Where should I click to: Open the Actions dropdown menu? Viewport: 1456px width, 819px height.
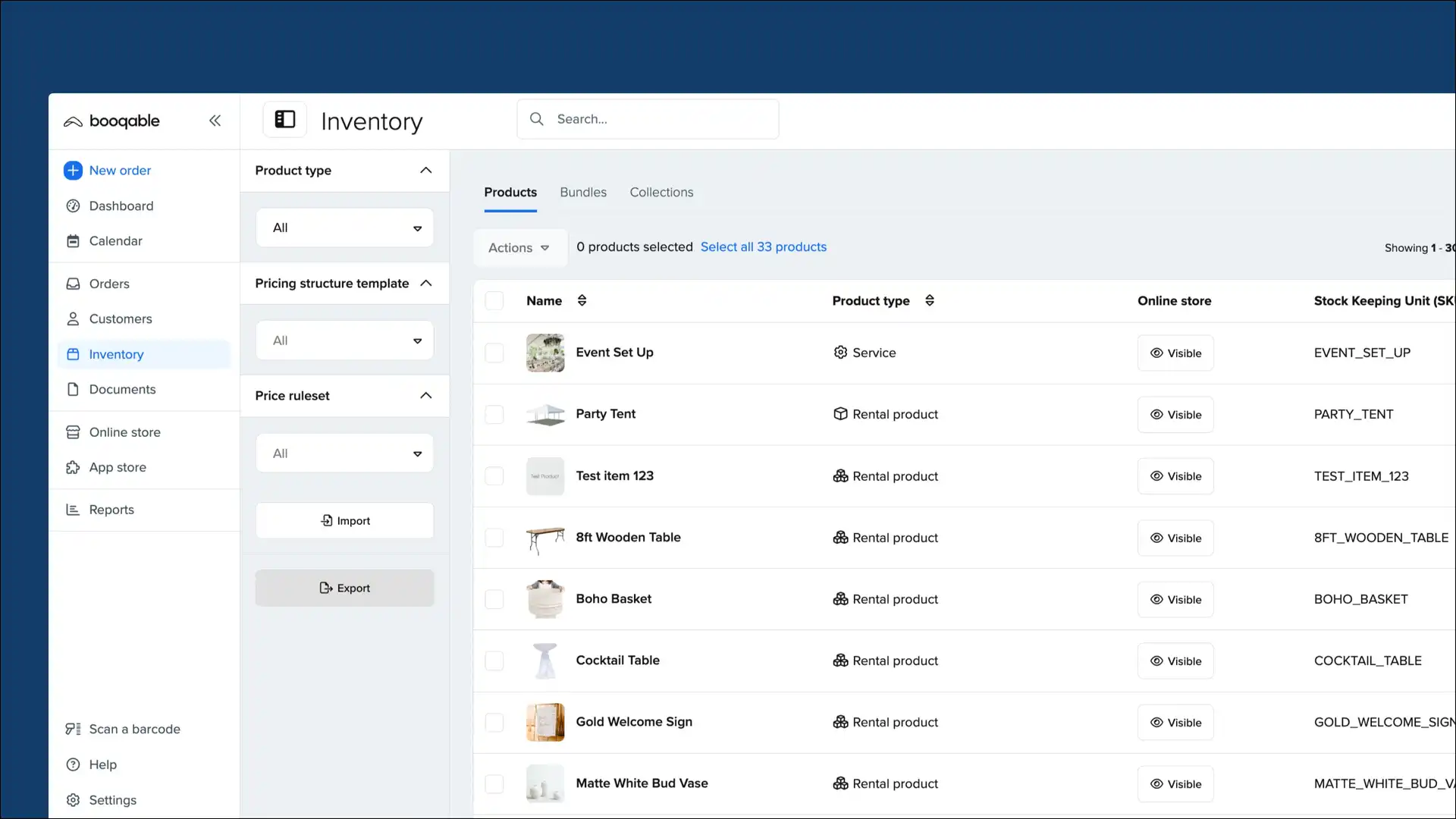coord(519,247)
